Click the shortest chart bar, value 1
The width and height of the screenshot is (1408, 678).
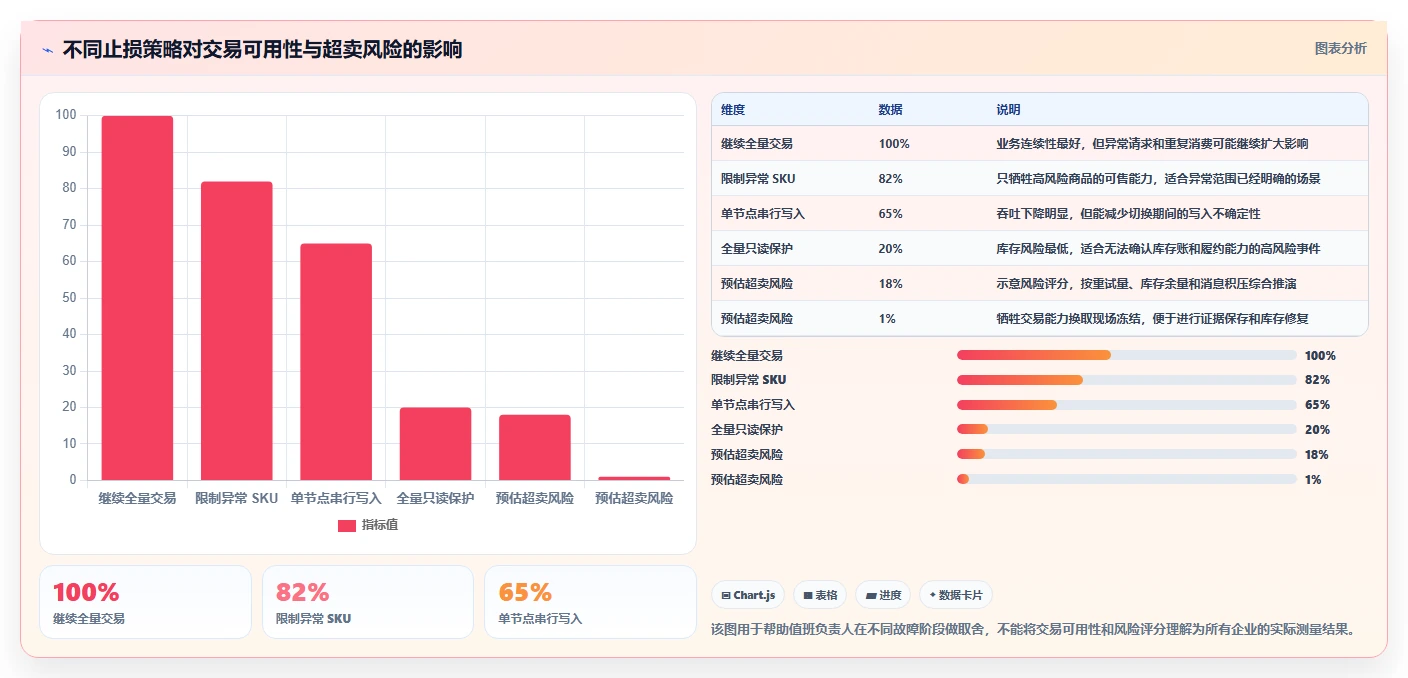634,478
